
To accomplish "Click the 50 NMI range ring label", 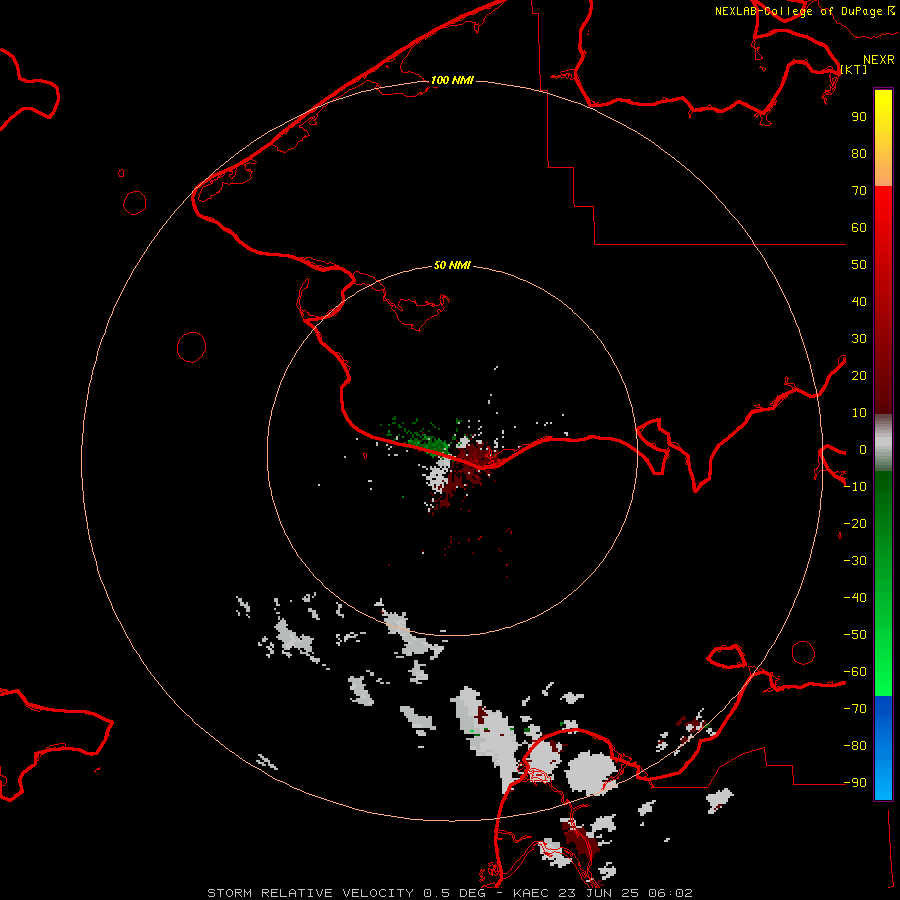I will (x=452, y=265).
